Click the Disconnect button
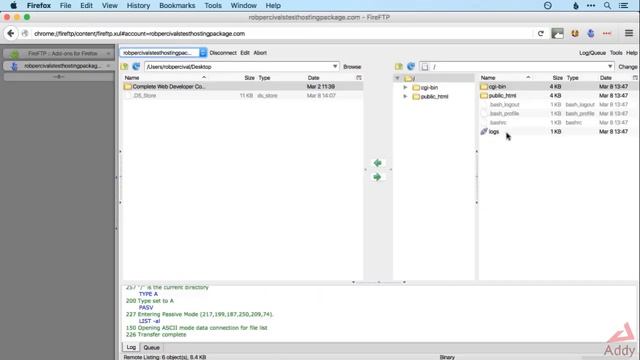 coord(223,53)
